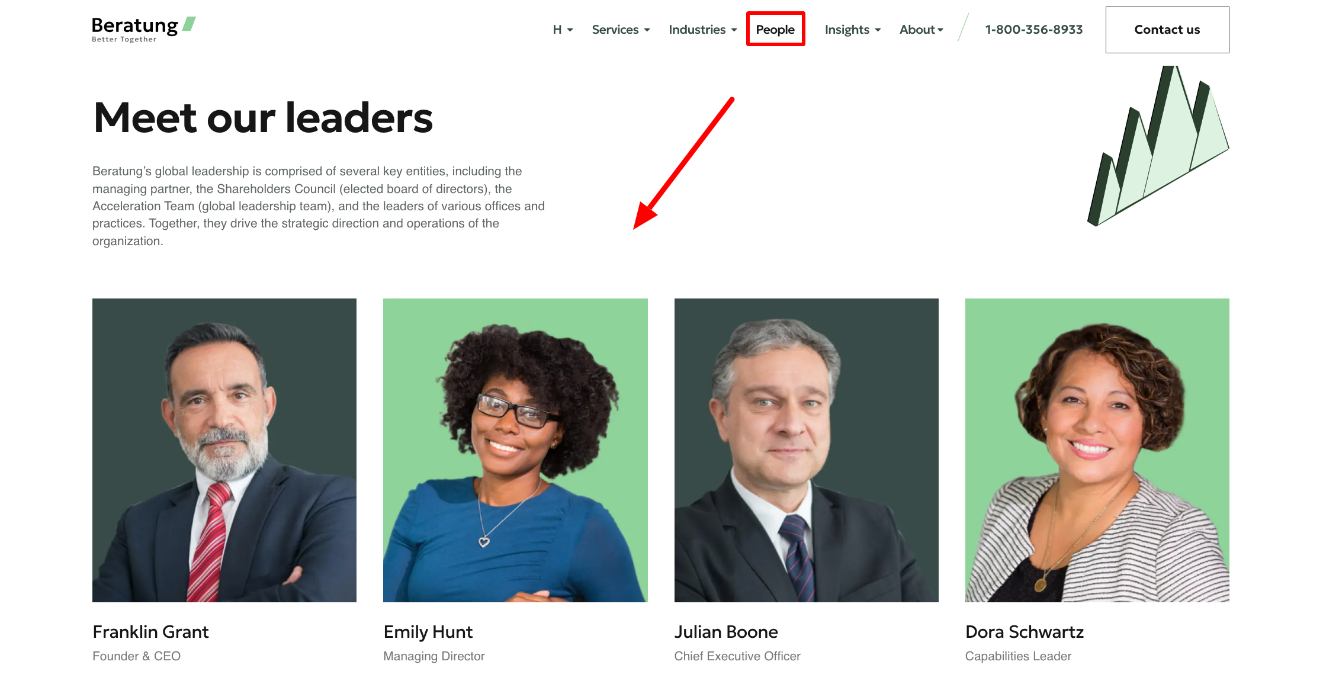Click the Better Together tagline
This screenshot has width=1331, height=700.
124,40
